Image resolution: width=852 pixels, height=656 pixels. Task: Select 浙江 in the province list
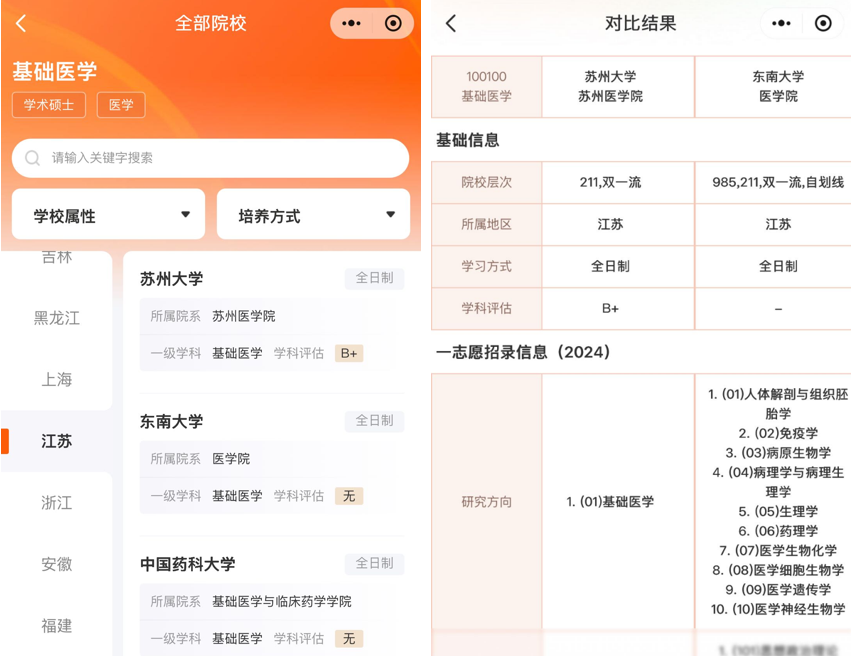57,503
